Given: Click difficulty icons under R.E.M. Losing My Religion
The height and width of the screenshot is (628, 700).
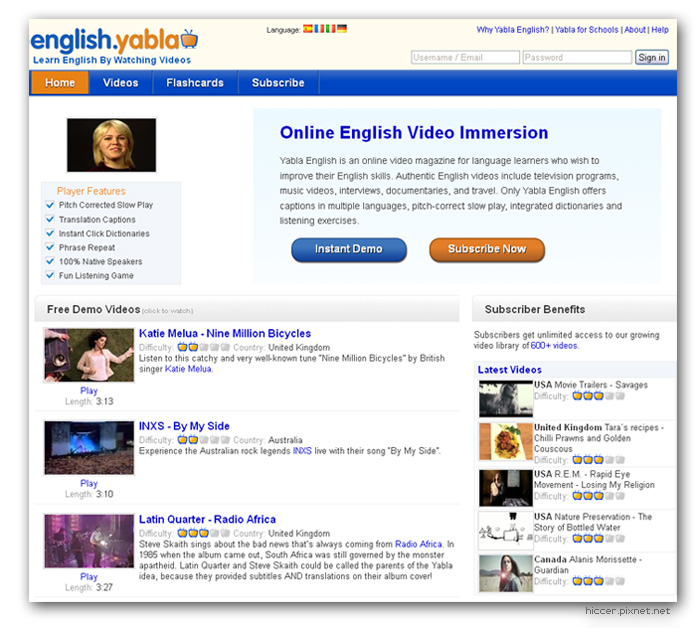Looking at the screenshot, I should point(598,496).
